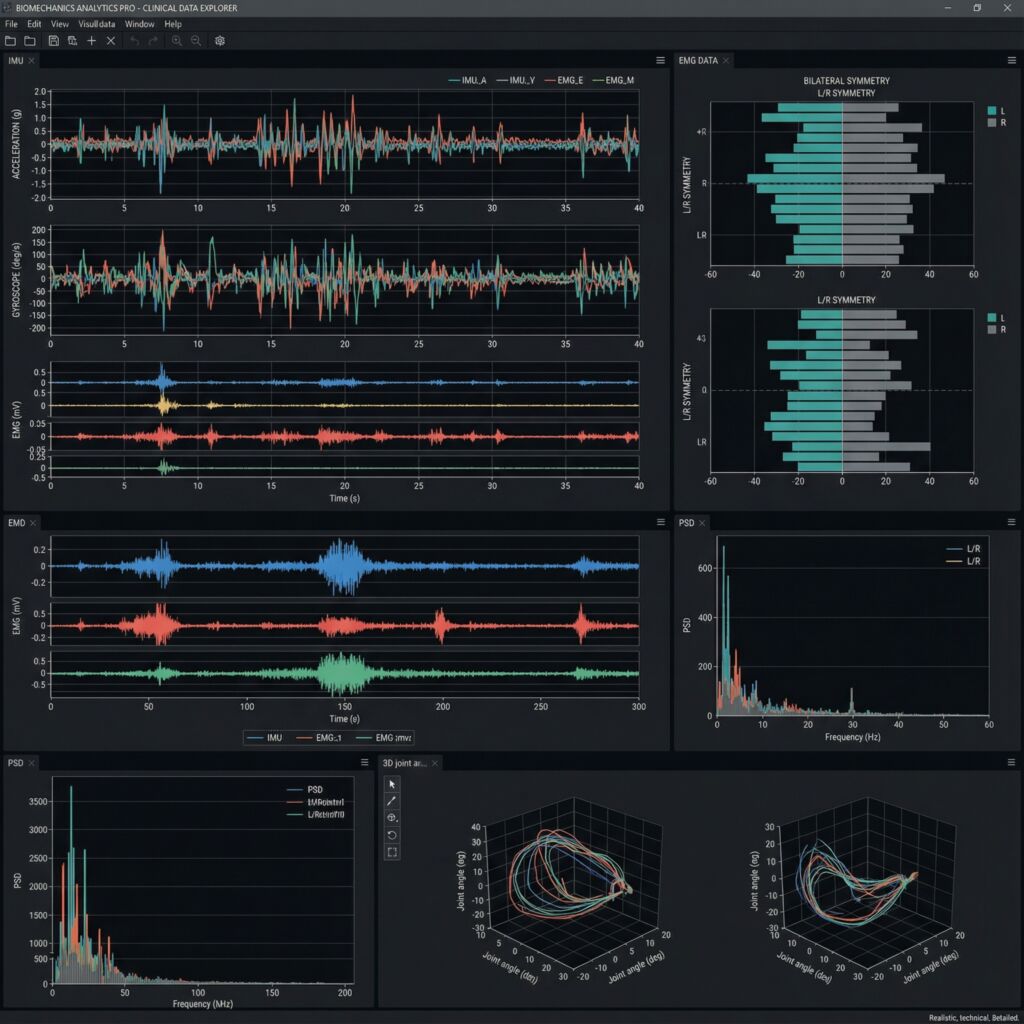1024x1024 pixels.
Task: Open the View menu
Action: pyautogui.click(x=60, y=24)
